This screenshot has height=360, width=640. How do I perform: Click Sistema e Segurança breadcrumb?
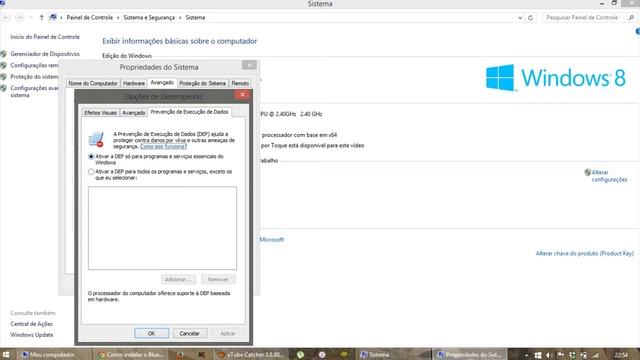(149, 18)
